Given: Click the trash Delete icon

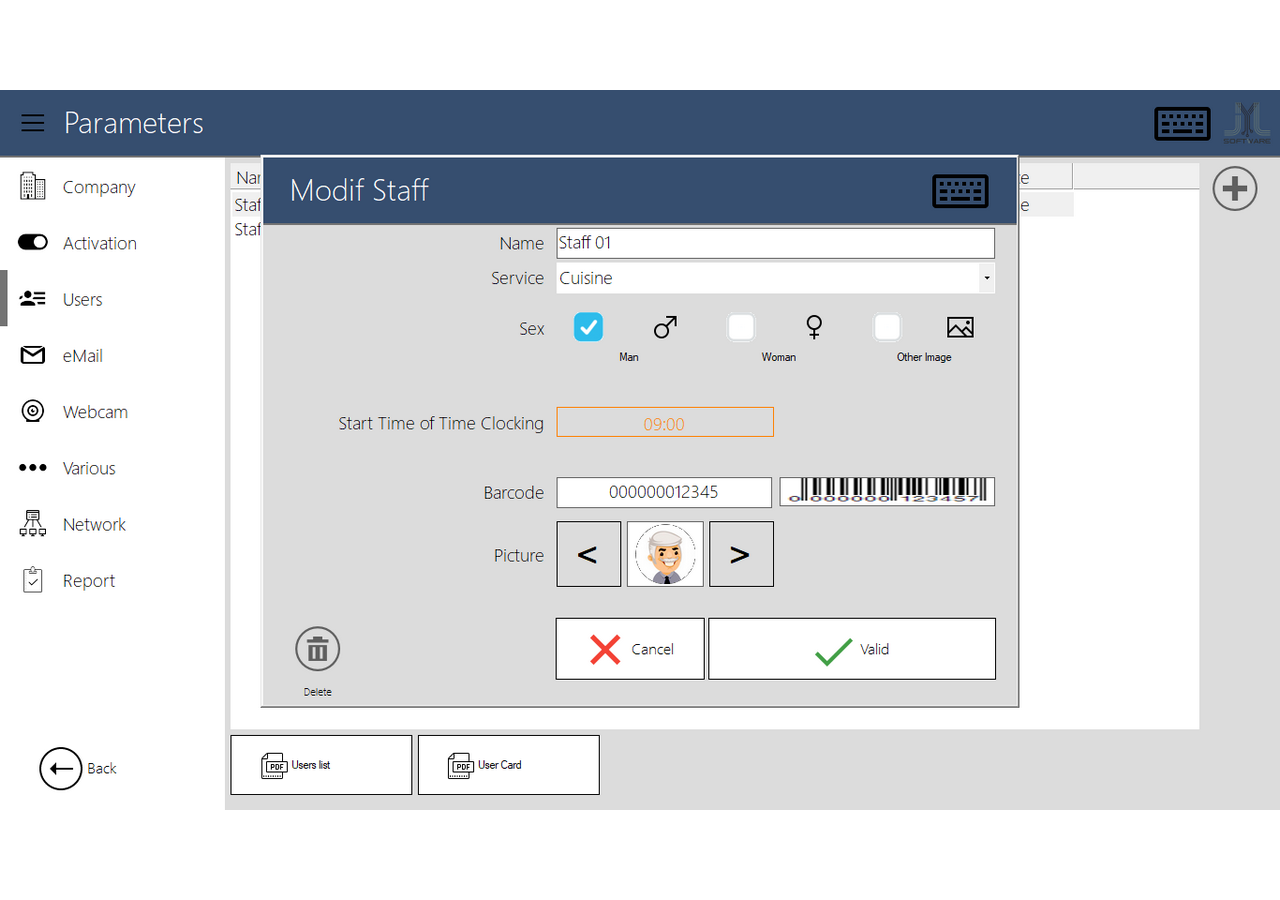Looking at the screenshot, I should (x=318, y=650).
